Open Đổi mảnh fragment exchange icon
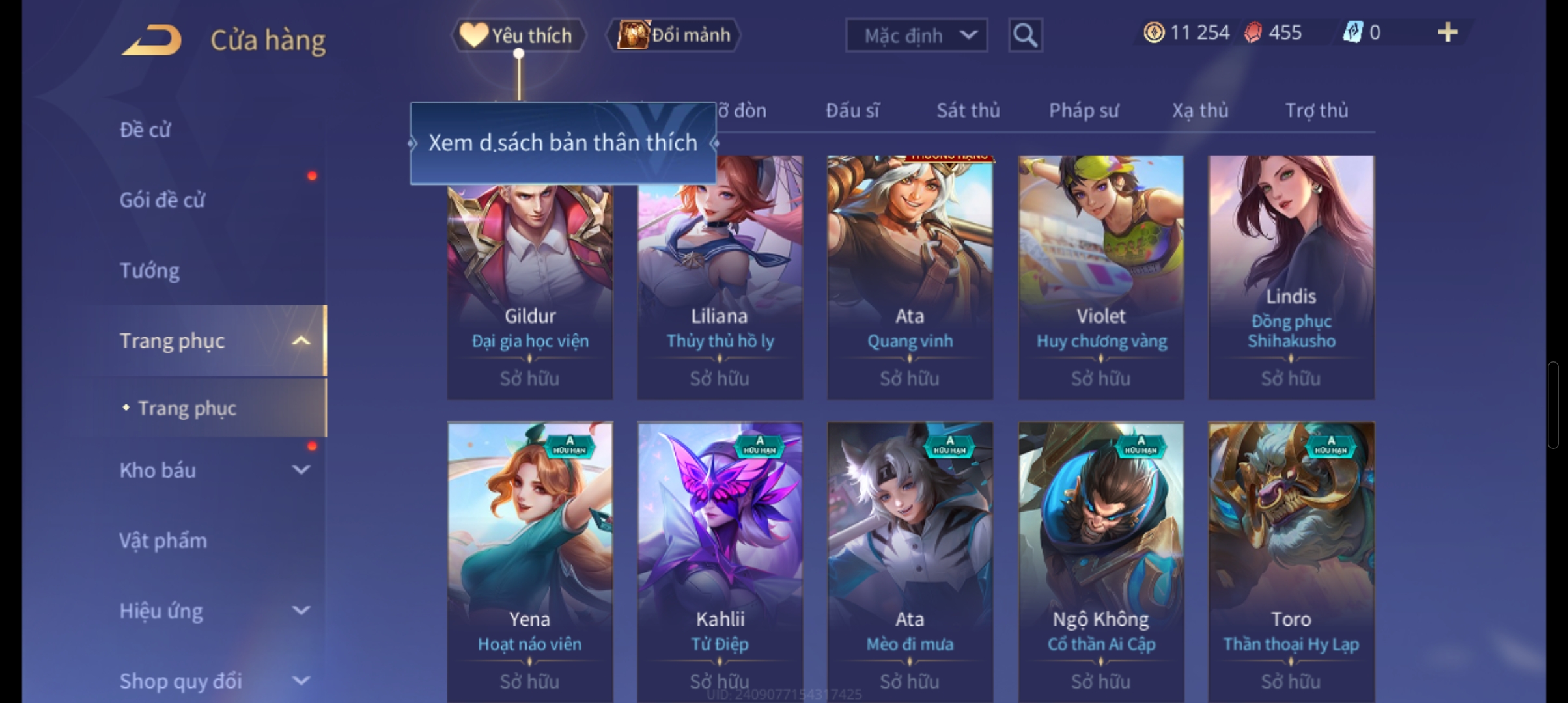 (x=634, y=34)
